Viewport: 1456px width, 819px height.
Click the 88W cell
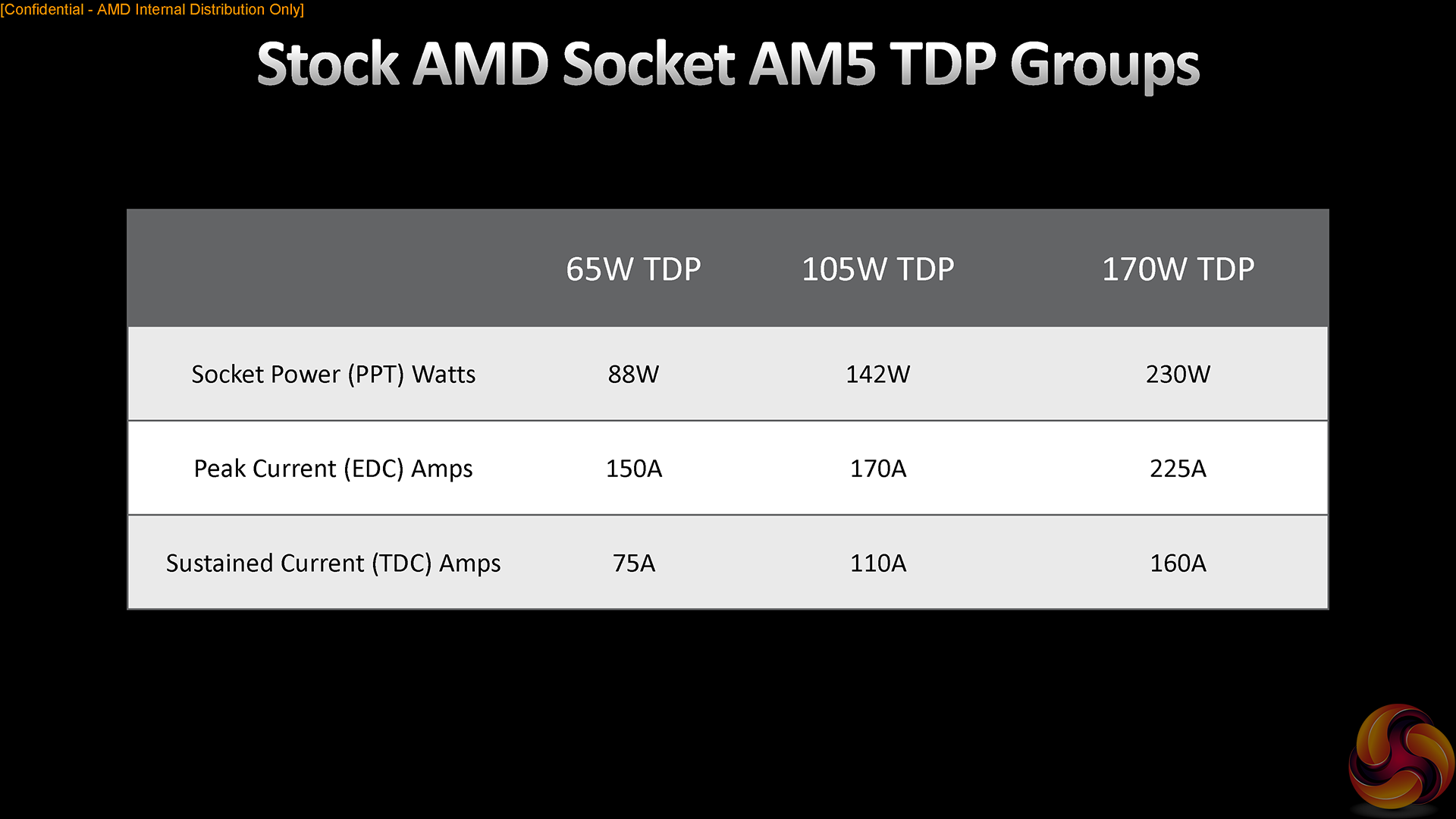633,374
